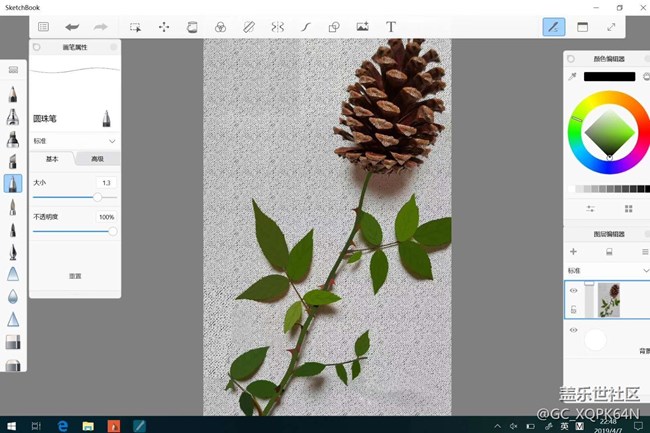Hide the pine cone image layer
The image size is (650, 433).
click(574, 291)
